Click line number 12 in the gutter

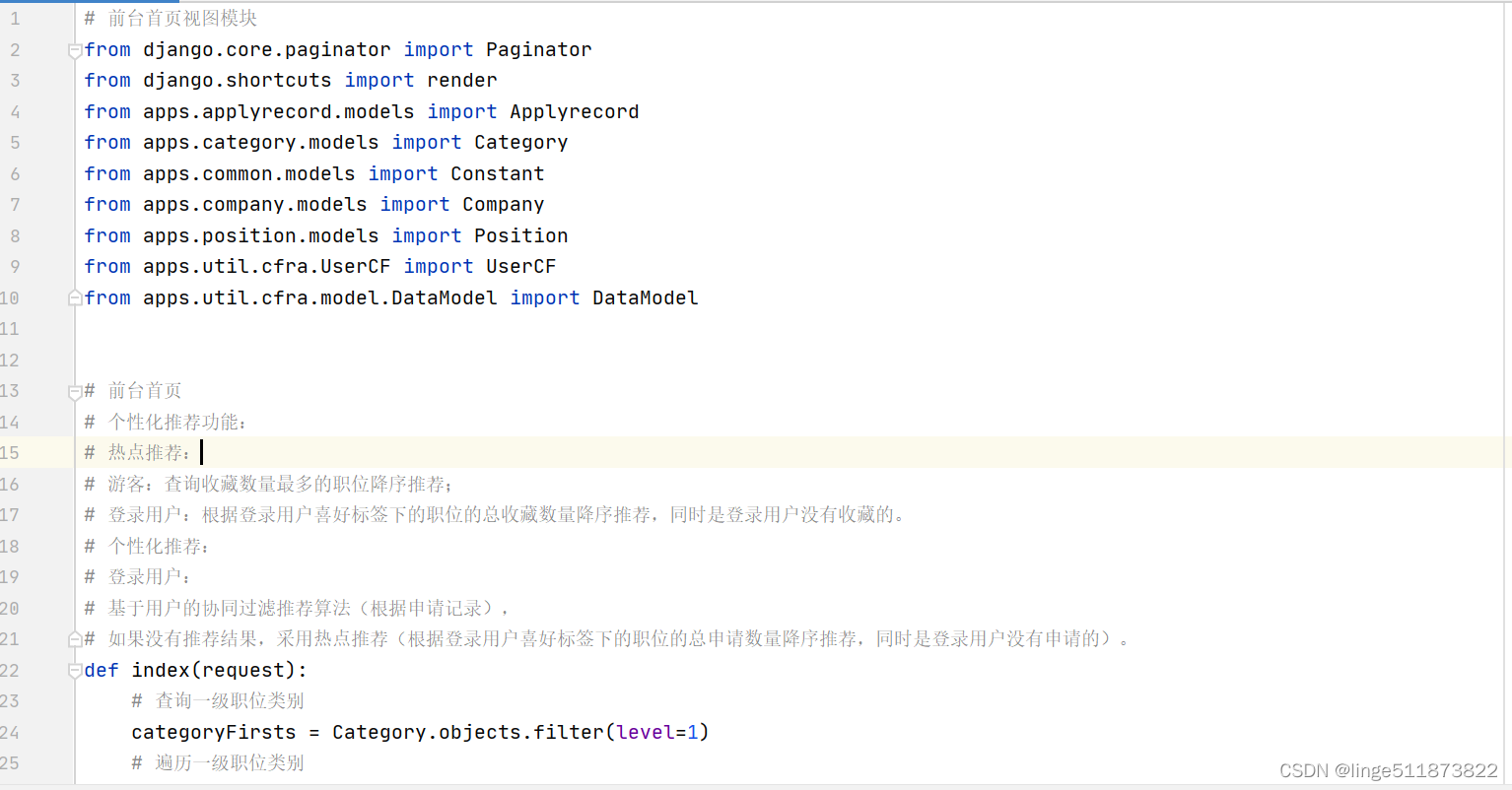coord(10,360)
